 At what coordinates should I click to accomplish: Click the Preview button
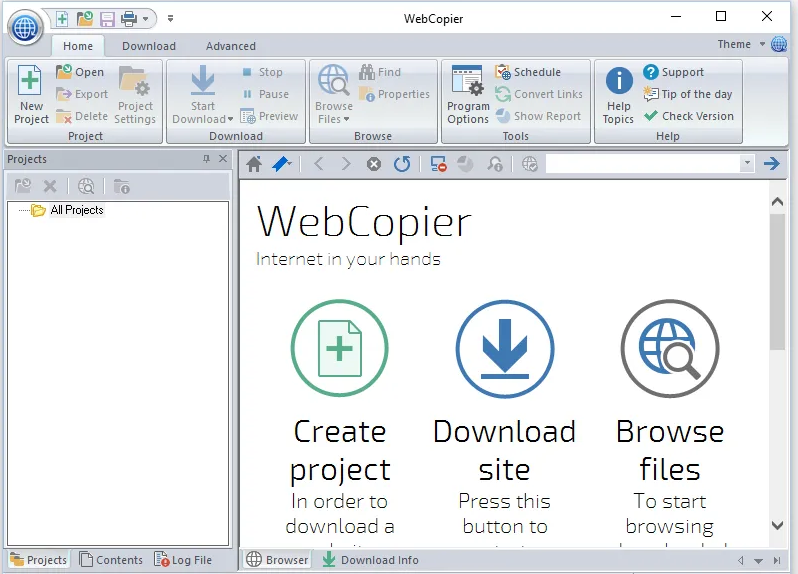[x=269, y=117]
